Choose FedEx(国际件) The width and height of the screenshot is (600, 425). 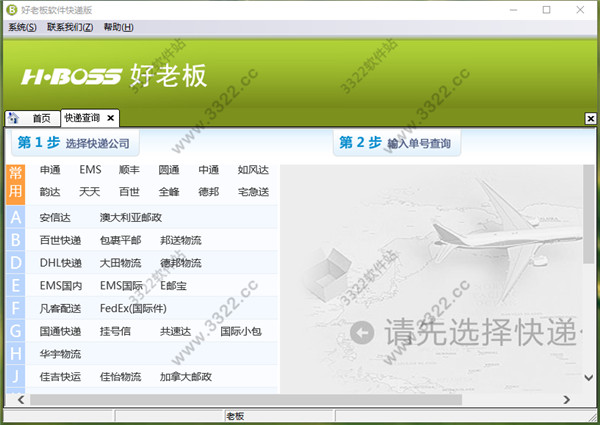tap(133, 308)
